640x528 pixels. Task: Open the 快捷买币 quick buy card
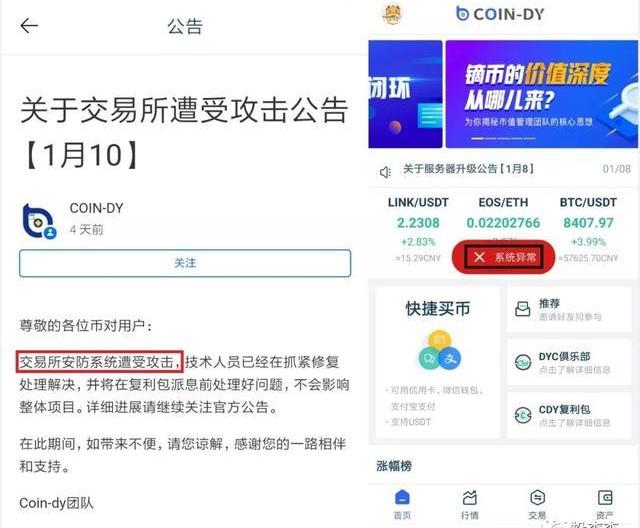coord(437,362)
